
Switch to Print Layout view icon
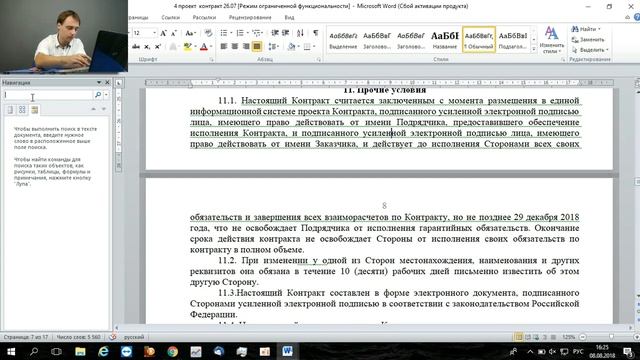519,337
